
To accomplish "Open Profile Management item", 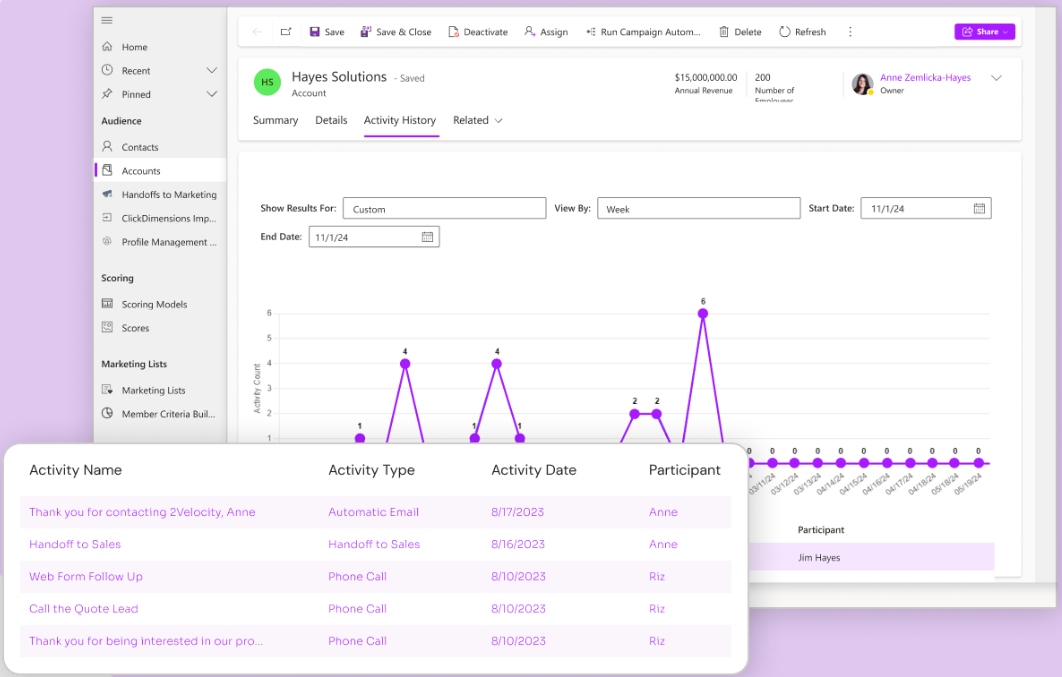I will click(169, 242).
